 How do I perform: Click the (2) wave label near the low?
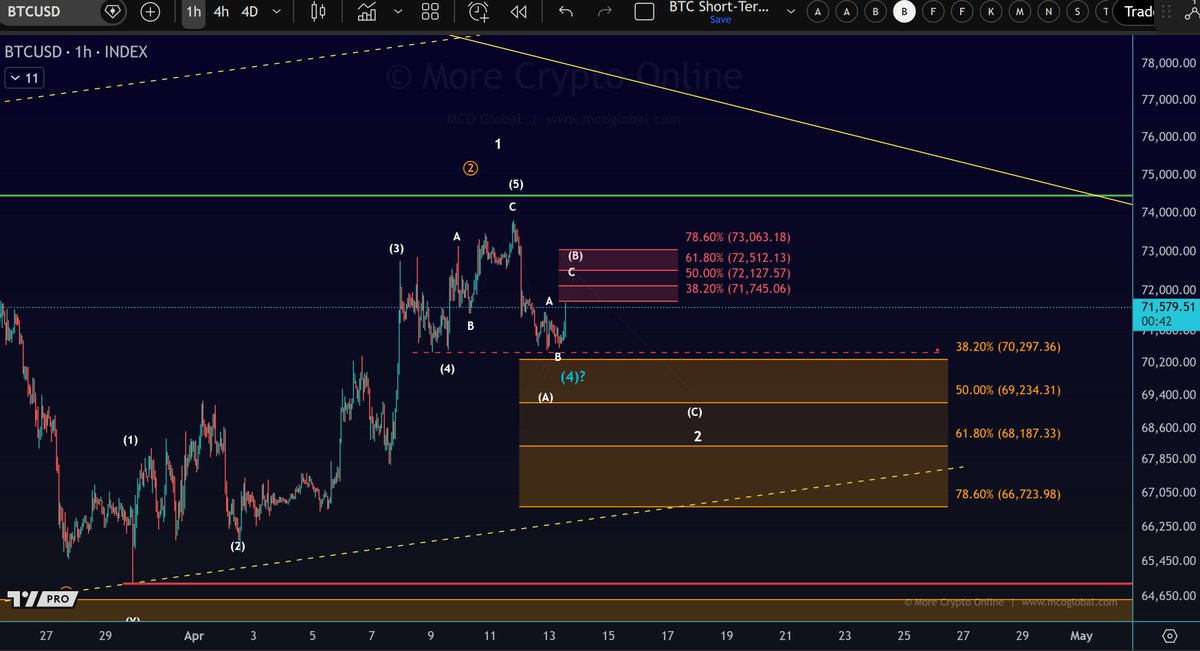[237, 546]
